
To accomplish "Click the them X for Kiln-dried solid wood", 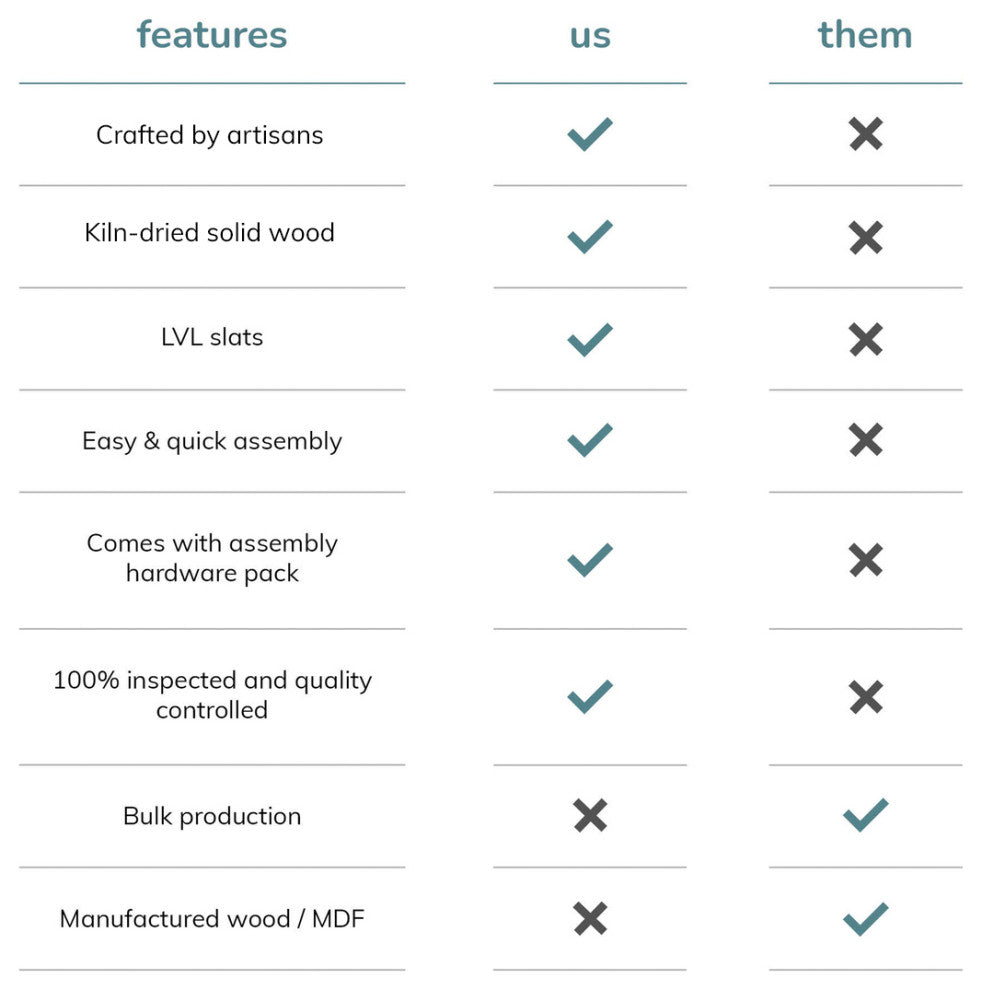I will [865, 237].
